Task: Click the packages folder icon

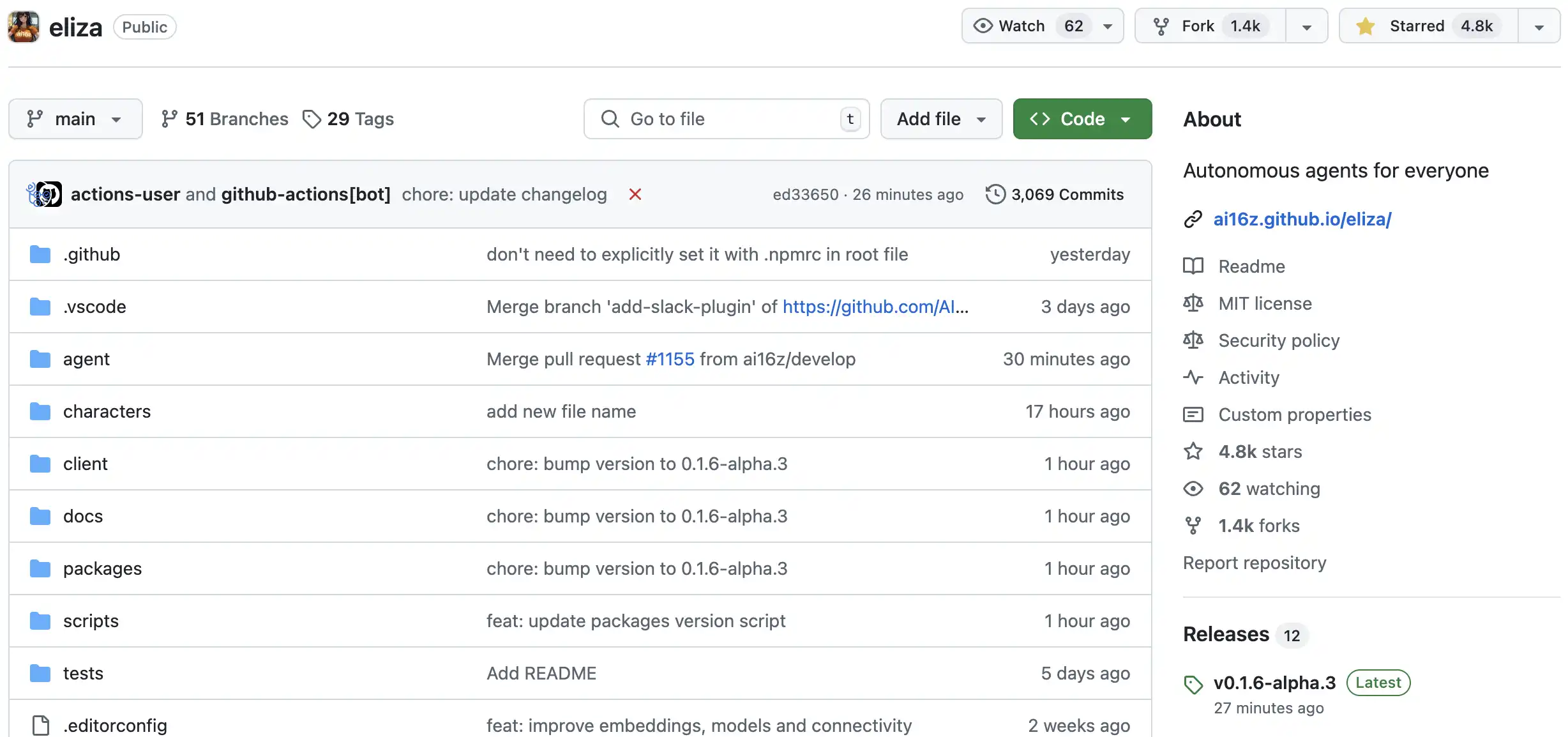Action: pyautogui.click(x=40, y=568)
